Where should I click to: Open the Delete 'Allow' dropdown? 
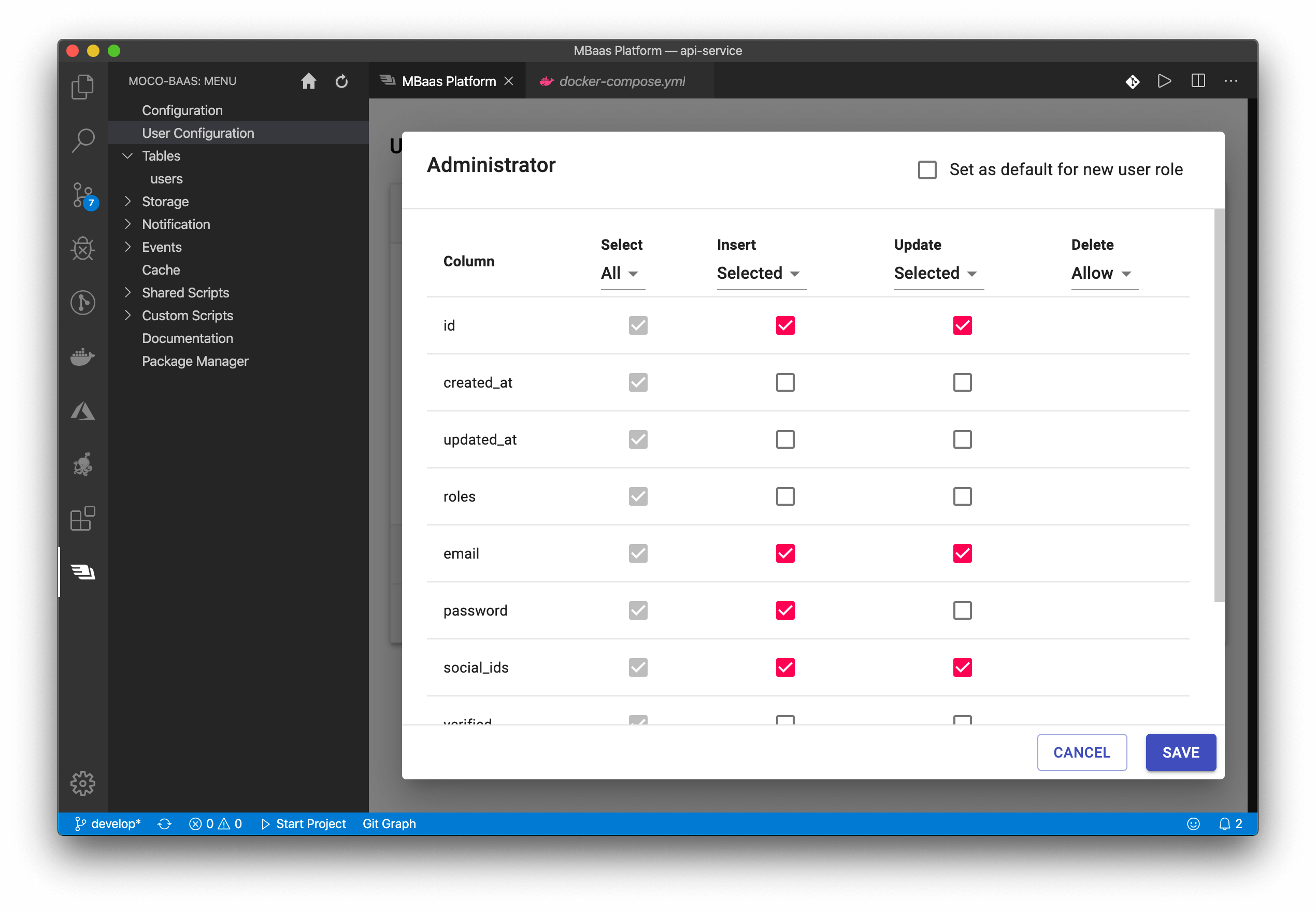pos(1103,274)
